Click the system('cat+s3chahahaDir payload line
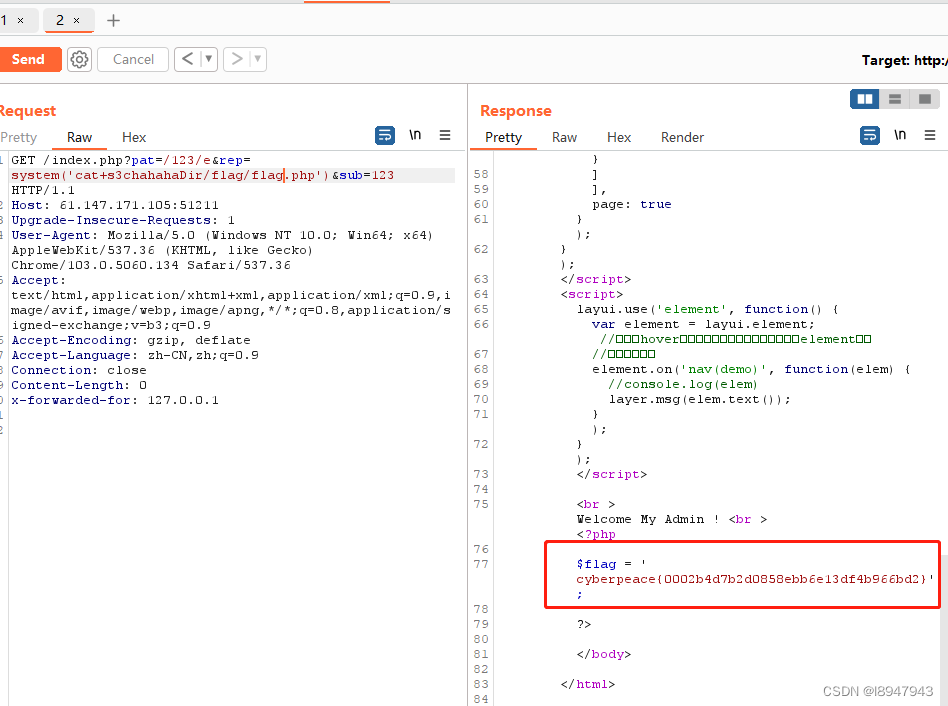The width and height of the screenshot is (948, 706). click(202, 175)
